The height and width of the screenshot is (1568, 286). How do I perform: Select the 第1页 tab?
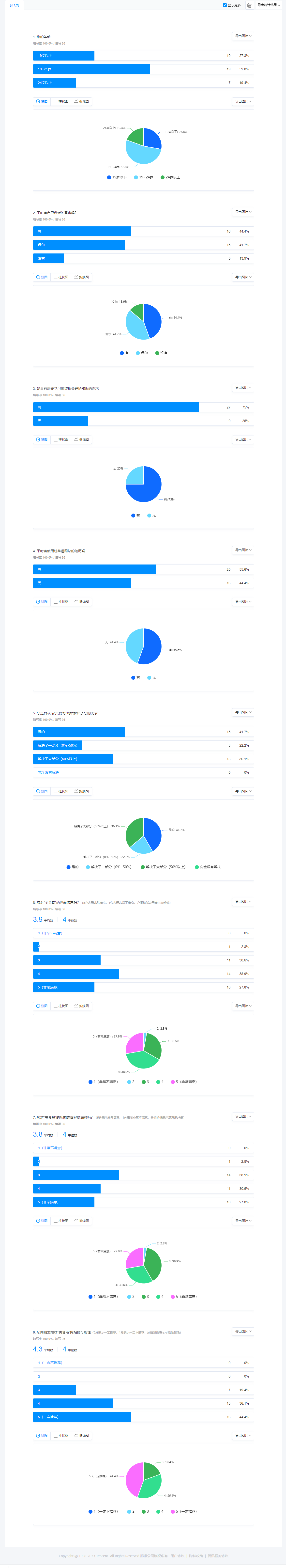click(x=15, y=5)
